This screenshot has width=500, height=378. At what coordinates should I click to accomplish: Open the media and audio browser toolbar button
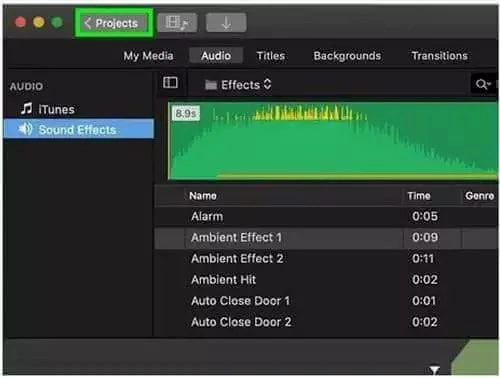tap(177, 23)
